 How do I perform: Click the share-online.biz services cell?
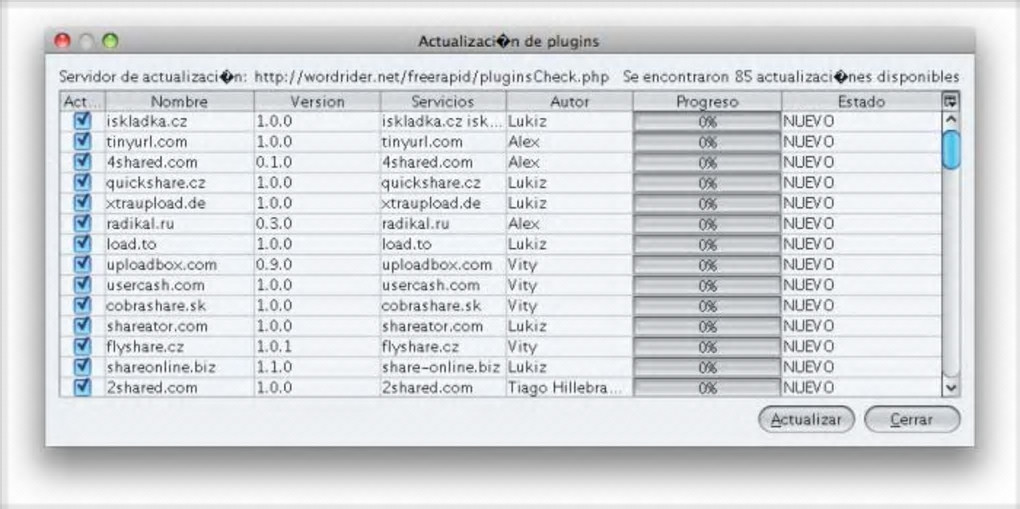443,367
